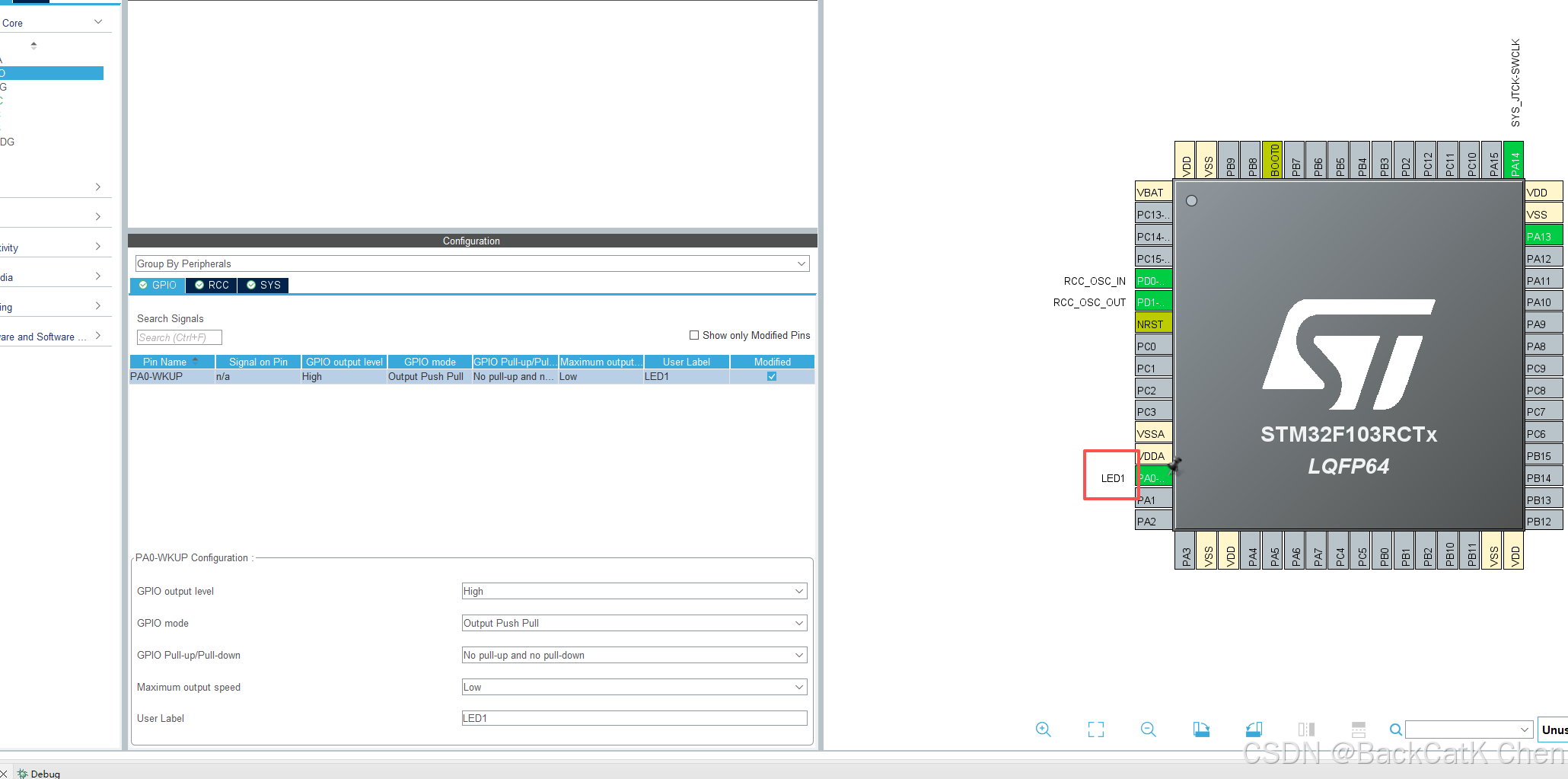Screen dimensions: 1568x779
Task: Click the Debug icon in status bar
Action: point(23,774)
